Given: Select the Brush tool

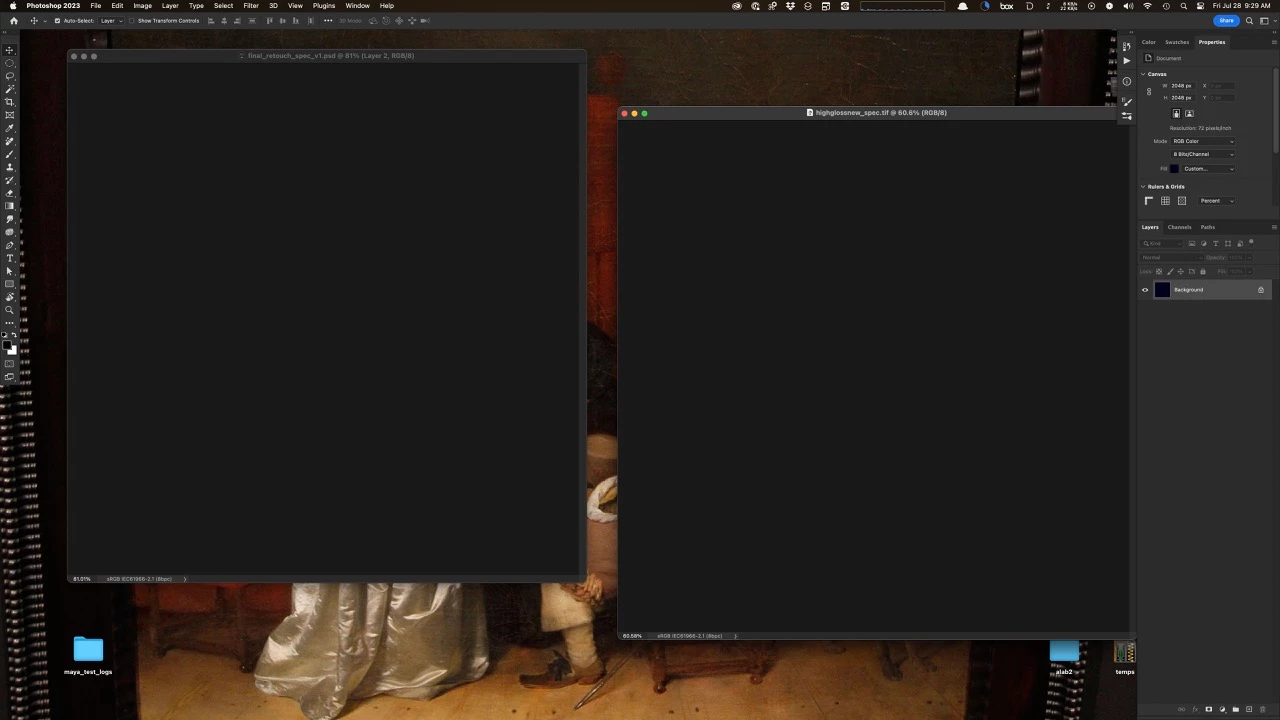Looking at the screenshot, I should pos(10,154).
